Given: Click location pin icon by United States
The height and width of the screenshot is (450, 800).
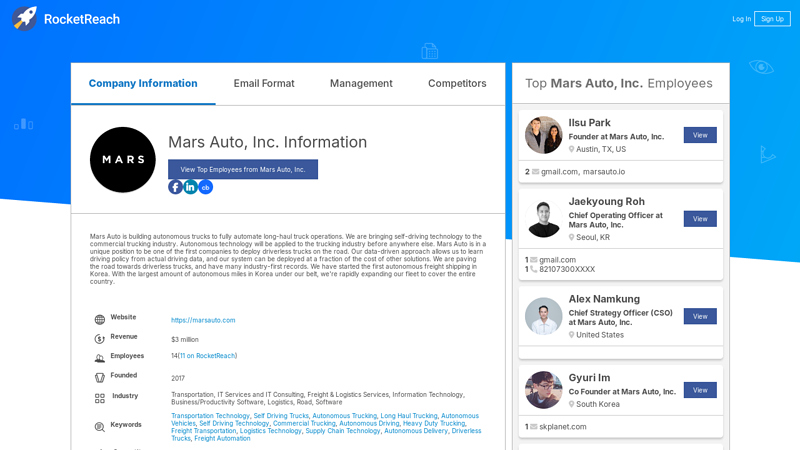Looking at the screenshot, I should [571, 335].
